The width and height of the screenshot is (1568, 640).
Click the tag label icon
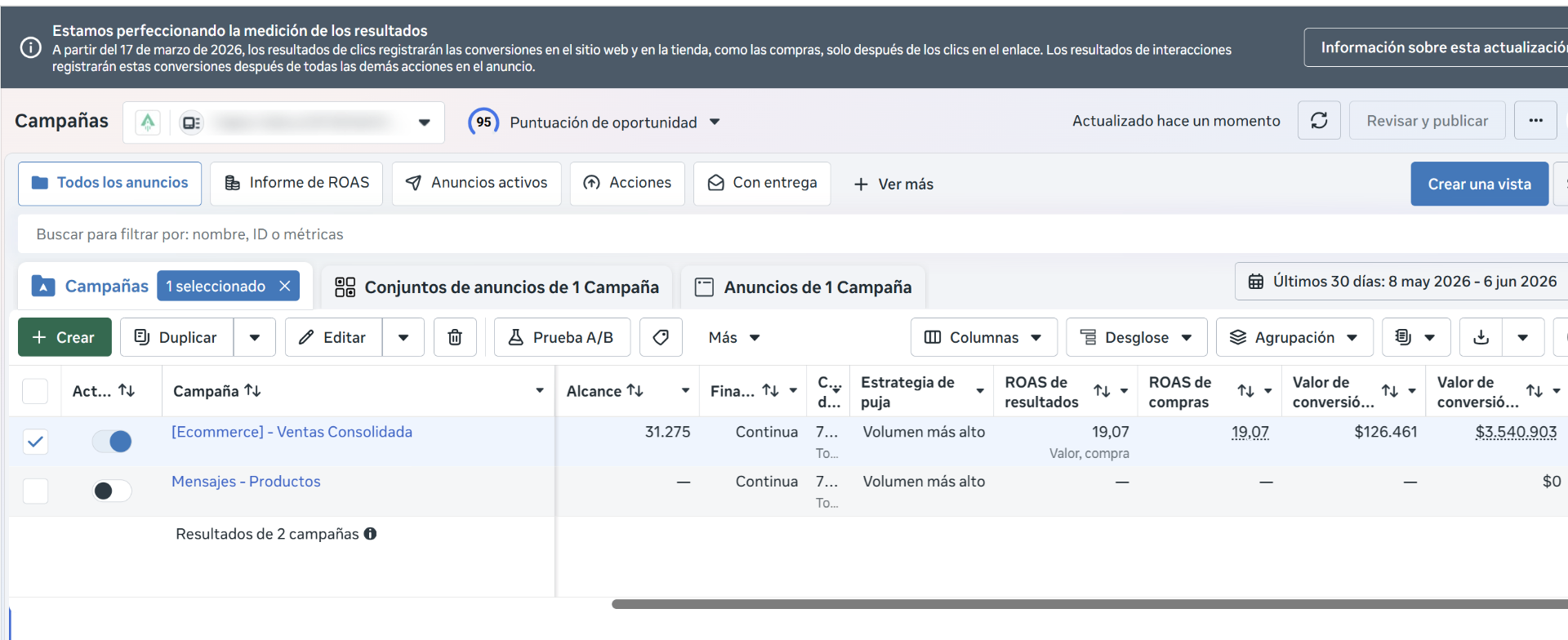pos(661,337)
